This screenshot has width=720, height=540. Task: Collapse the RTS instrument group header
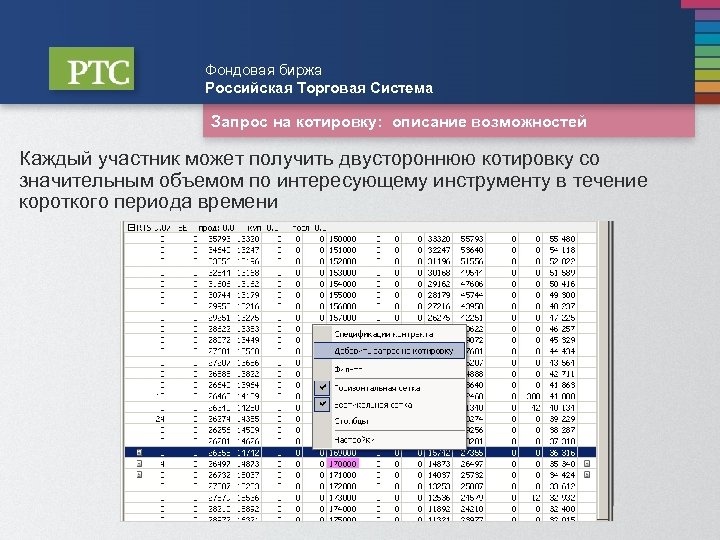[131, 227]
